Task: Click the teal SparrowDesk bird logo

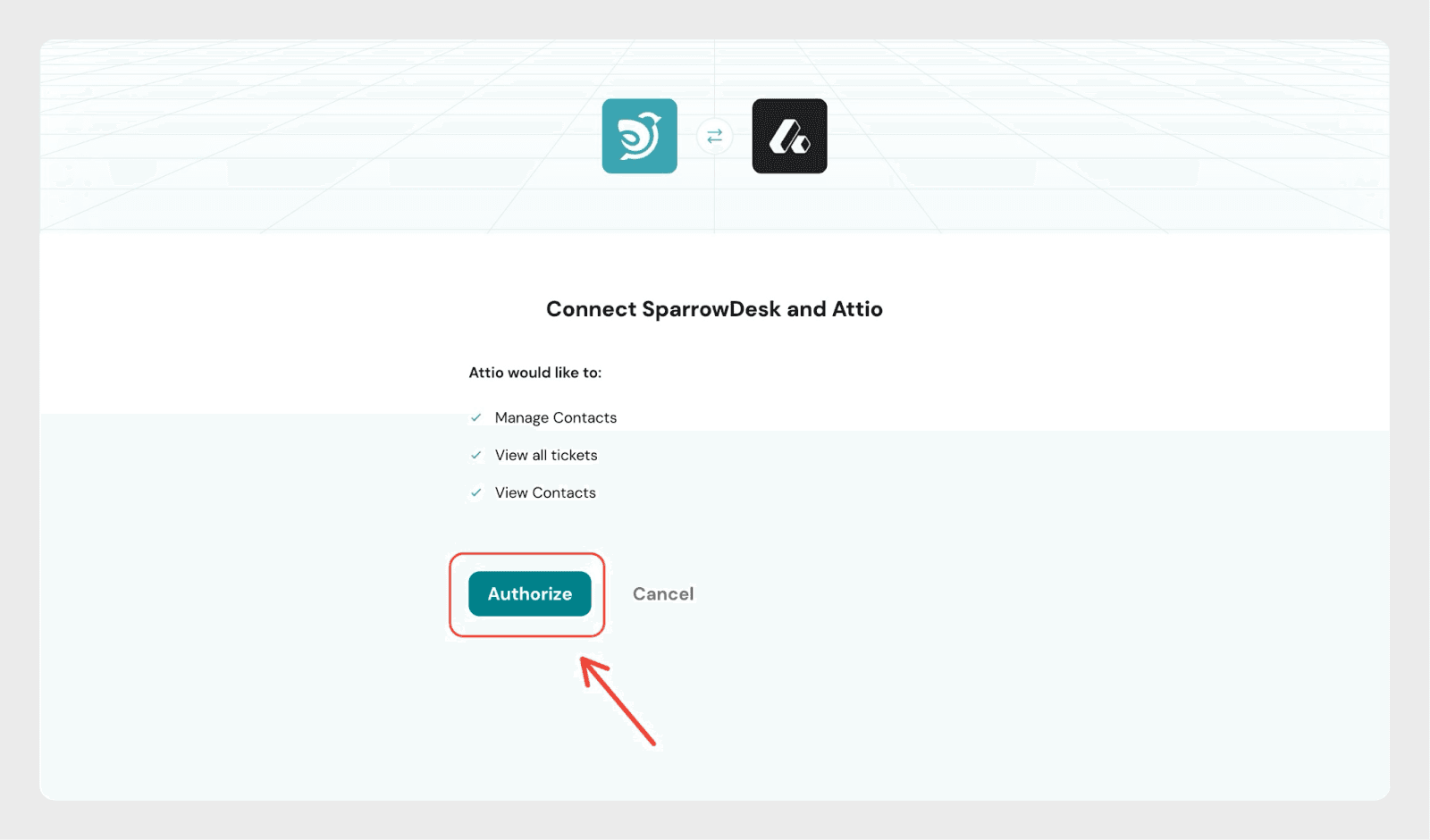Action: pyautogui.click(x=639, y=136)
